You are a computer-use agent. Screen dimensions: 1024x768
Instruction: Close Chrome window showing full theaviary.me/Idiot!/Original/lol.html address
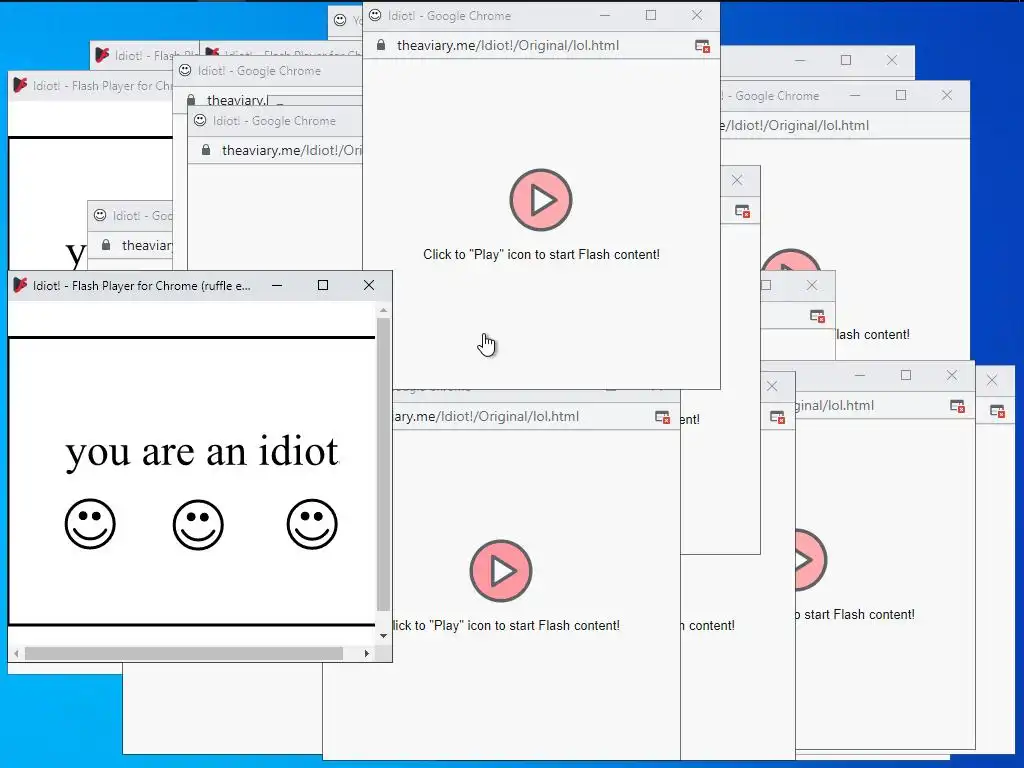(x=697, y=15)
